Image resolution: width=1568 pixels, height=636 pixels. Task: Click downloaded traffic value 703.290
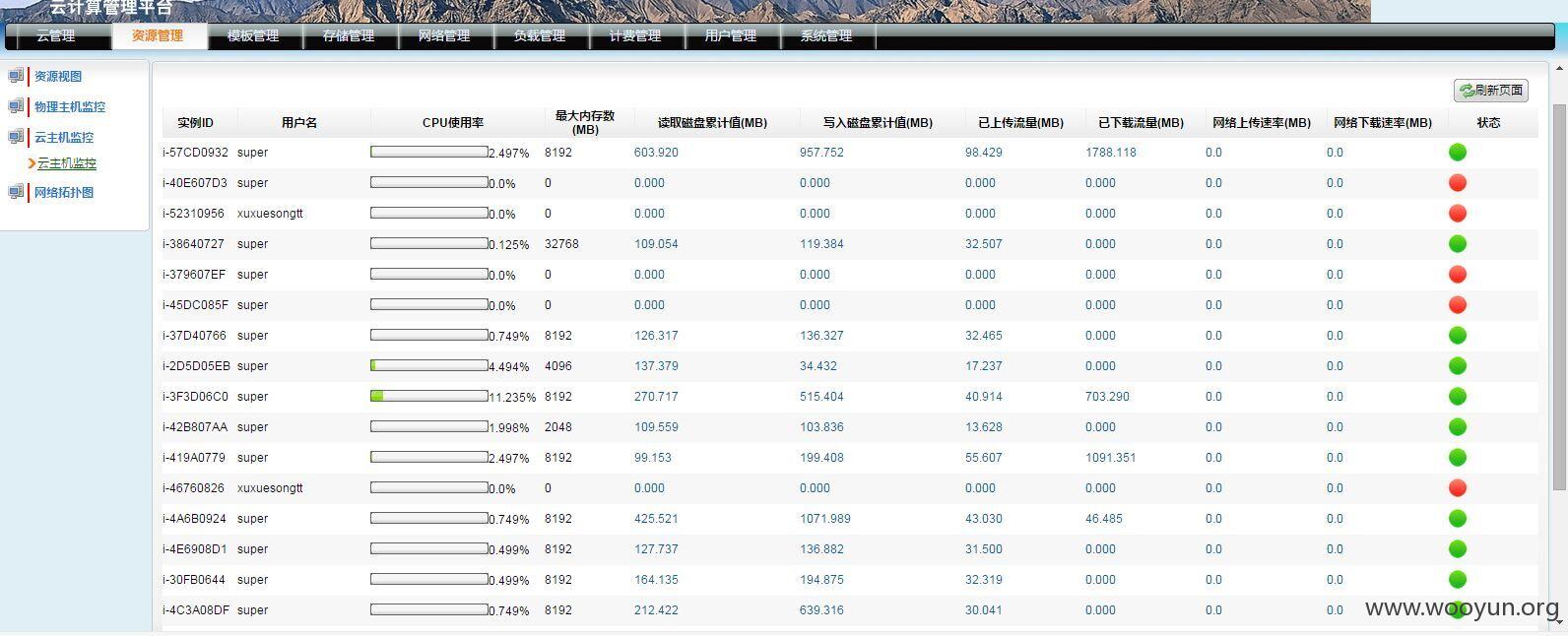1108,397
